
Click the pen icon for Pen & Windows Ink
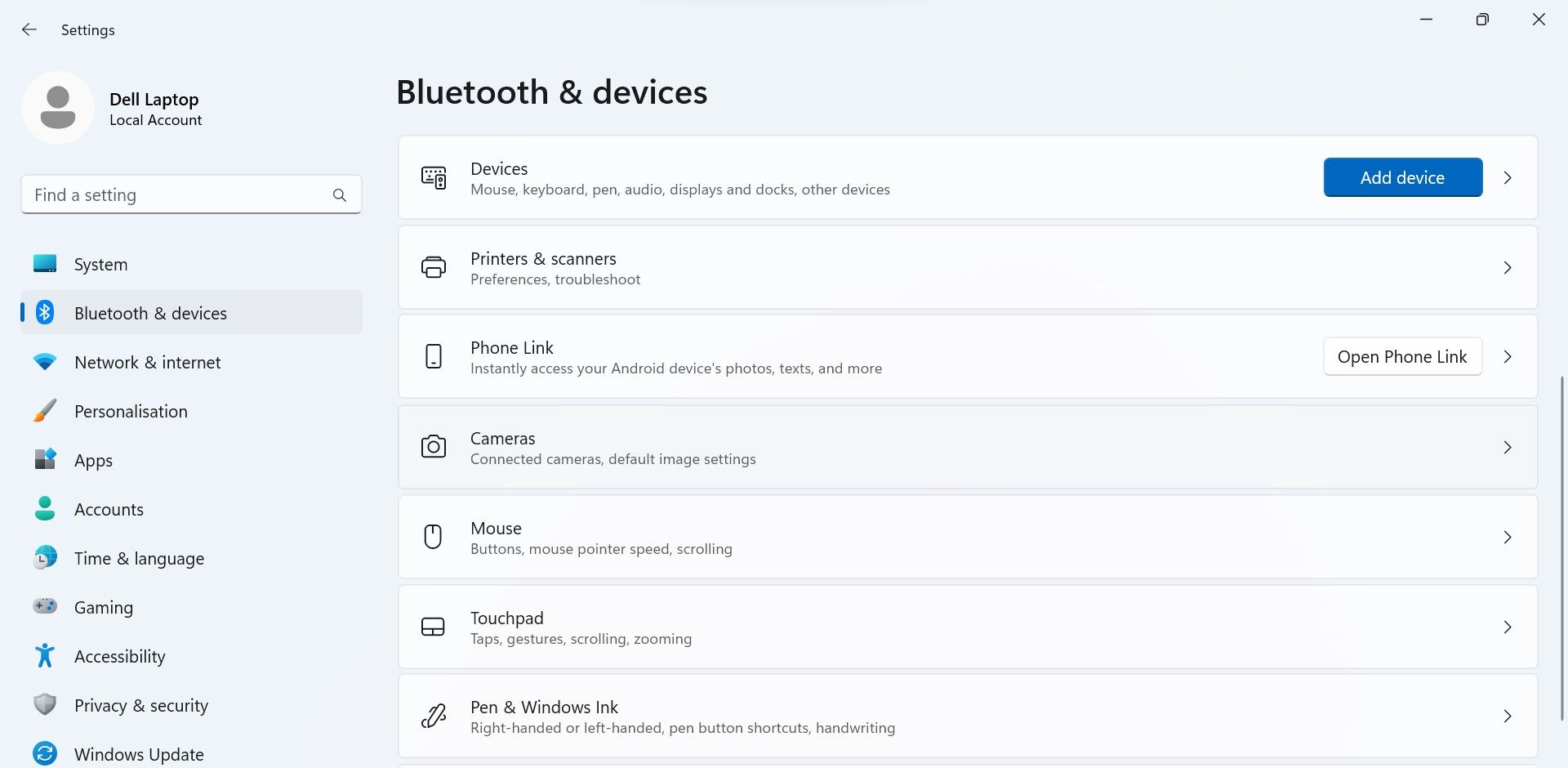point(433,716)
